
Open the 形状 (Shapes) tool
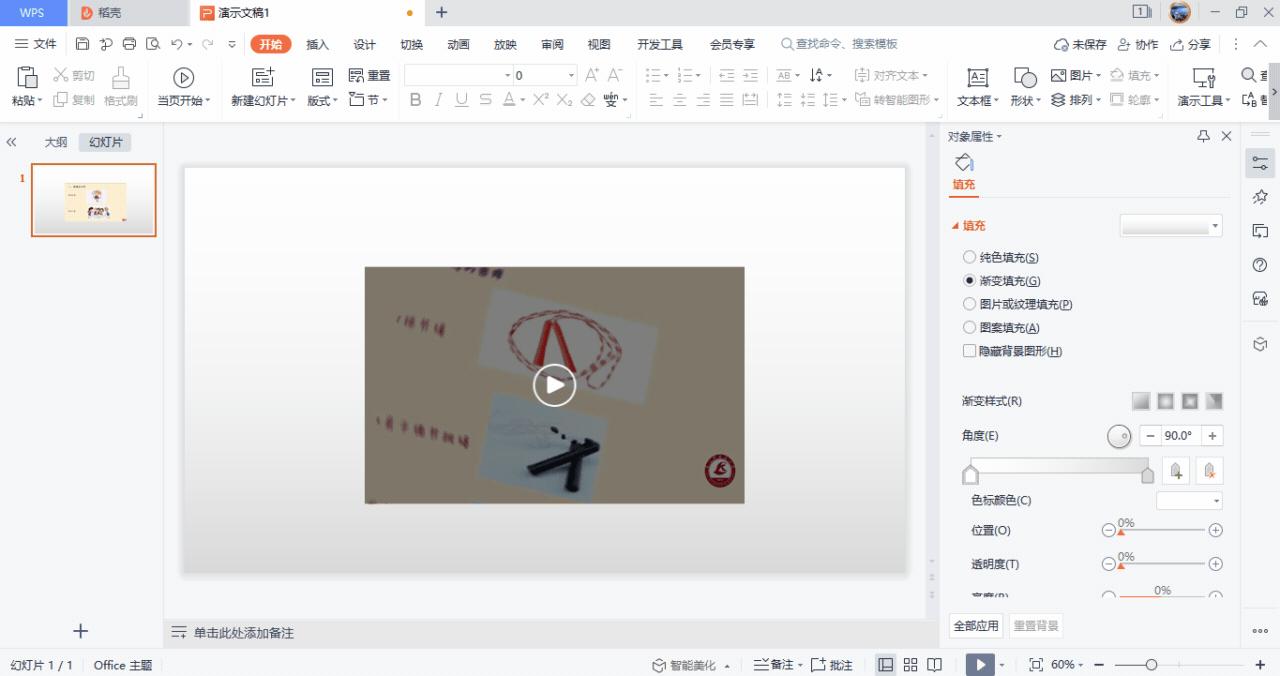(1023, 90)
